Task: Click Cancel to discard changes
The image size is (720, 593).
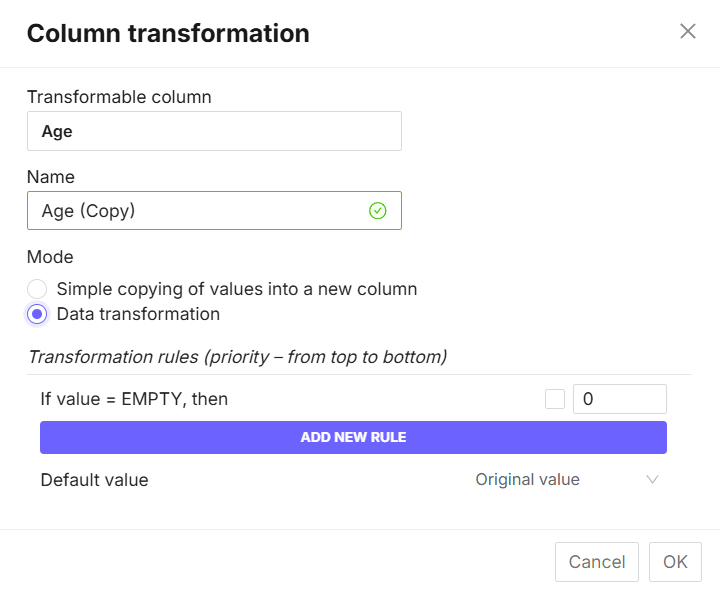Action: (596, 562)
